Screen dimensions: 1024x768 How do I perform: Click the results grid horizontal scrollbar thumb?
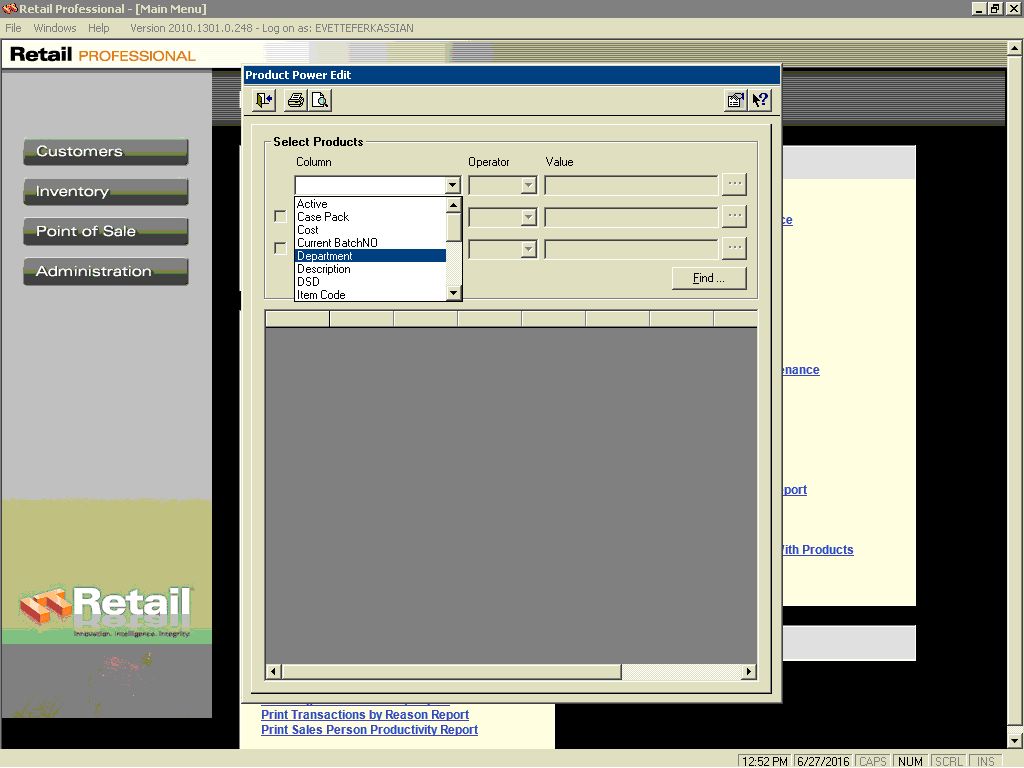pyautogui.click(x=451, y=671)
